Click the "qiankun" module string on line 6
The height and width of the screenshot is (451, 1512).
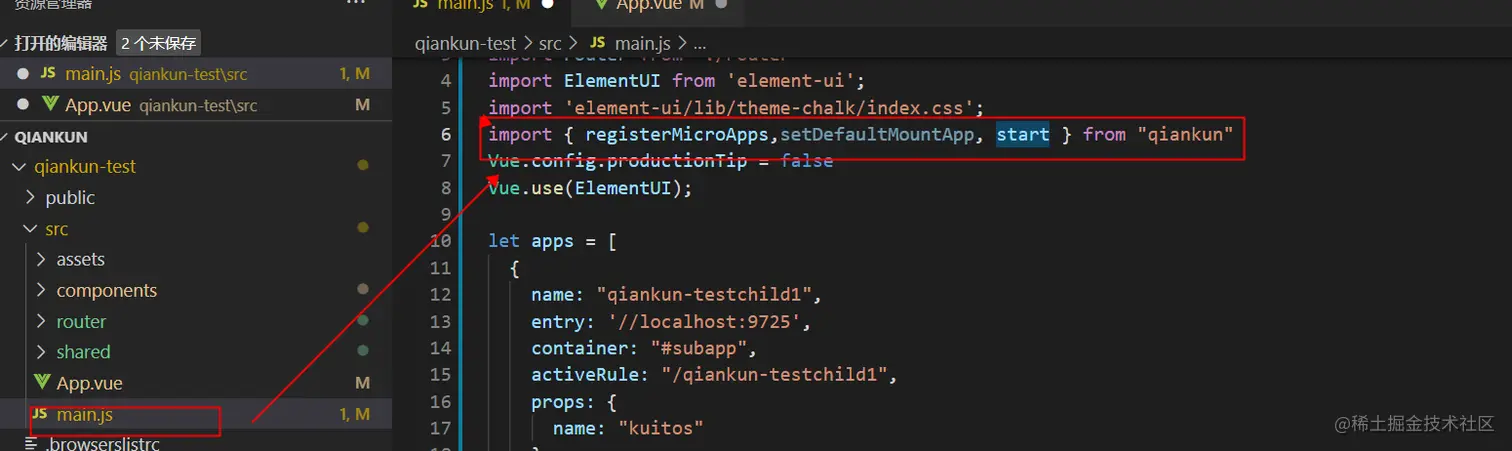tap(1185, 134)
